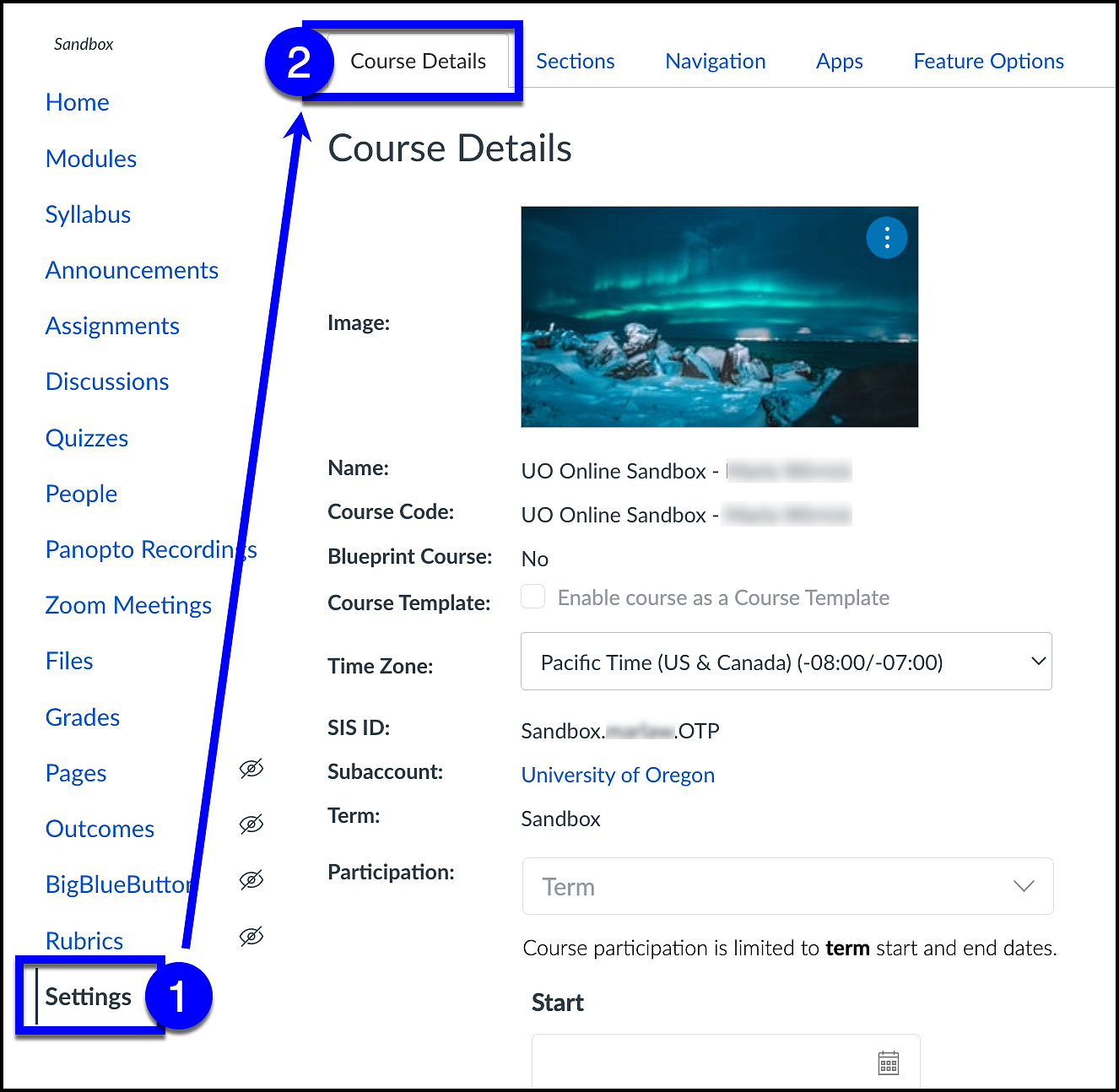
Task: Enable course as a Course Template
Action: [x=532, y=596]
